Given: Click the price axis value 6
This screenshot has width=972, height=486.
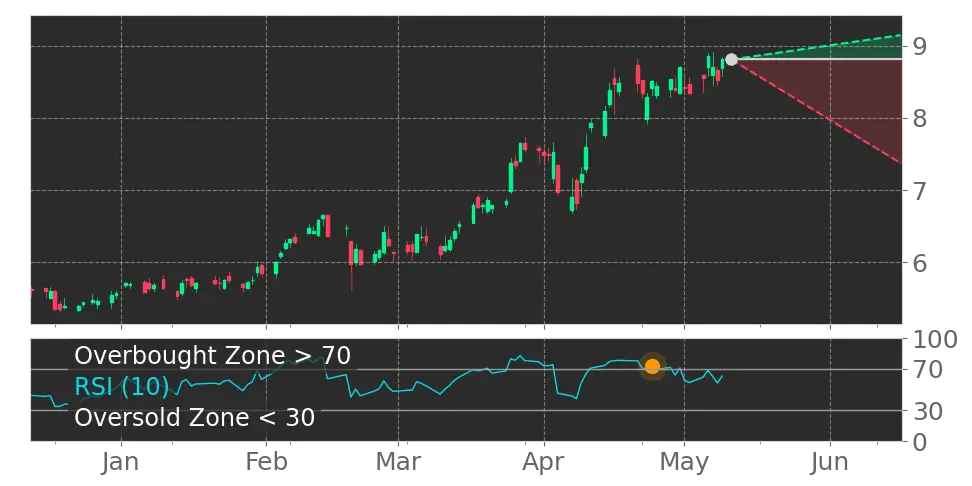Looking at the screenshot, I should [x=919, y=262].
